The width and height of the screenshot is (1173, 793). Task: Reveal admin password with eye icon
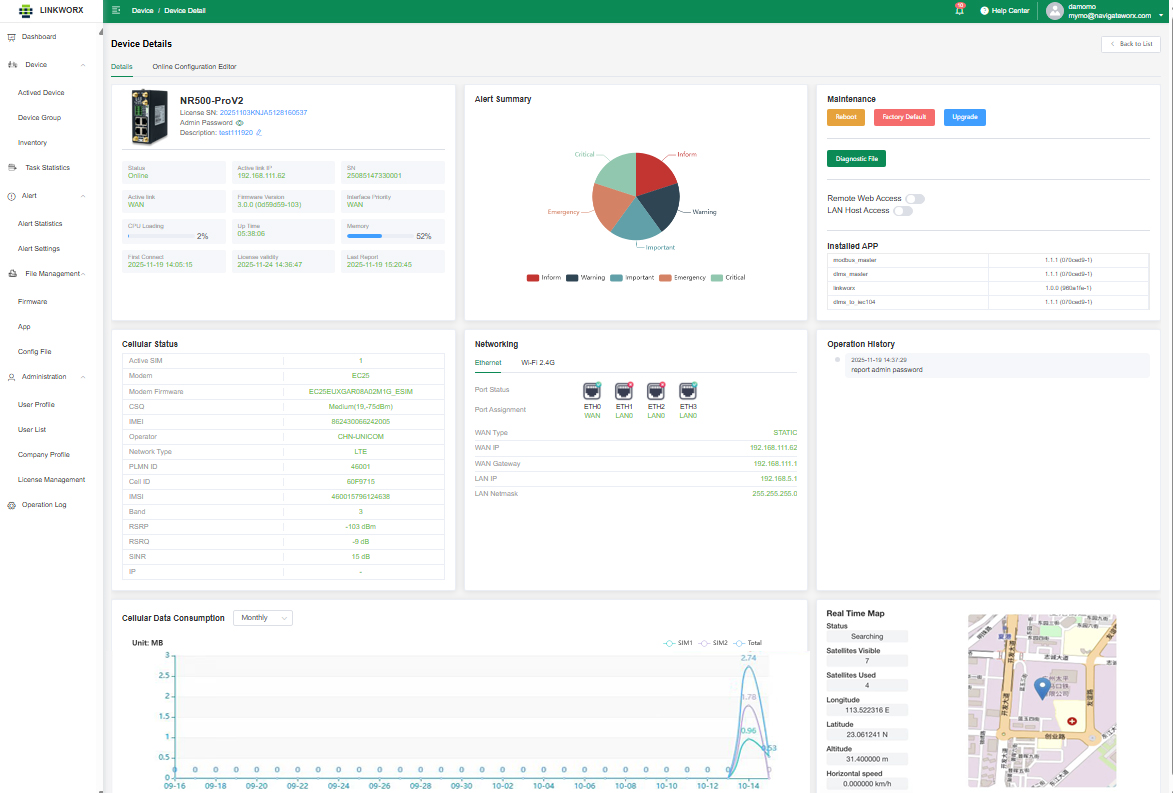point(240,123)
